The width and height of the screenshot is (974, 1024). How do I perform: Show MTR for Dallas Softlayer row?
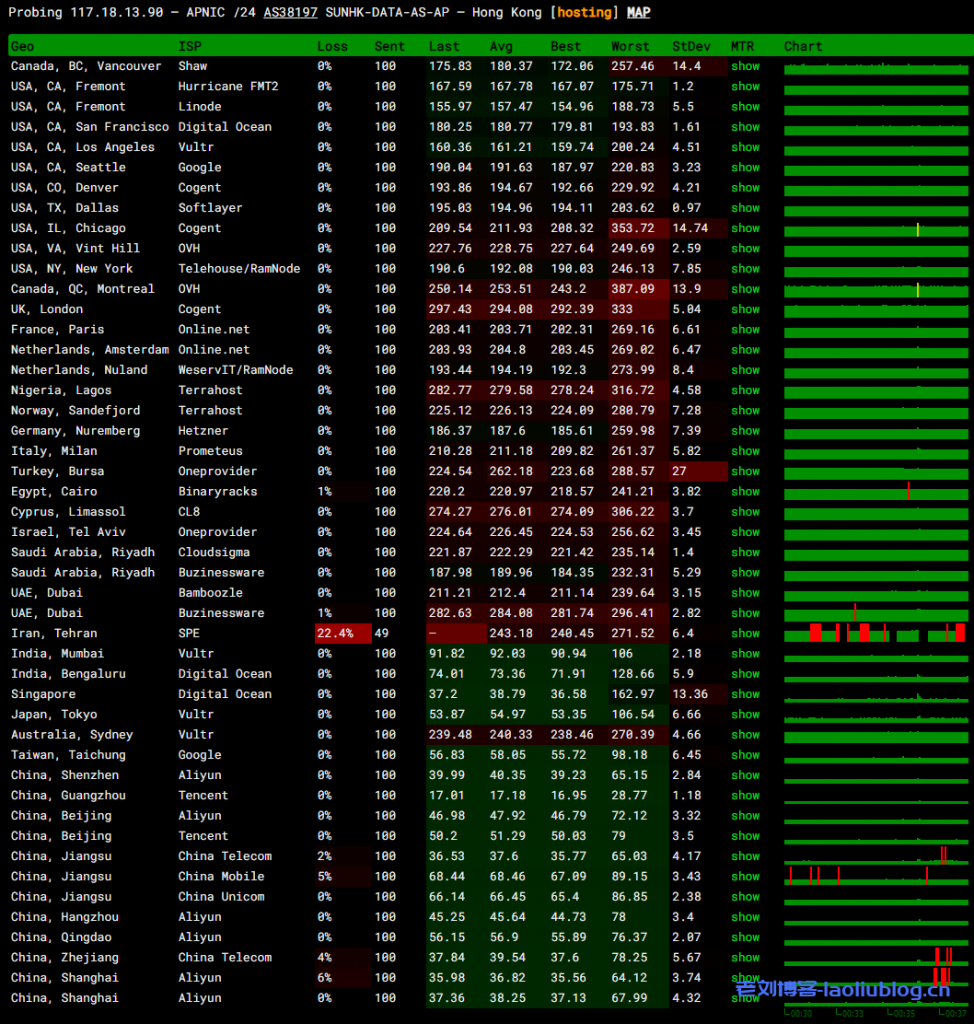pos(745,208)
